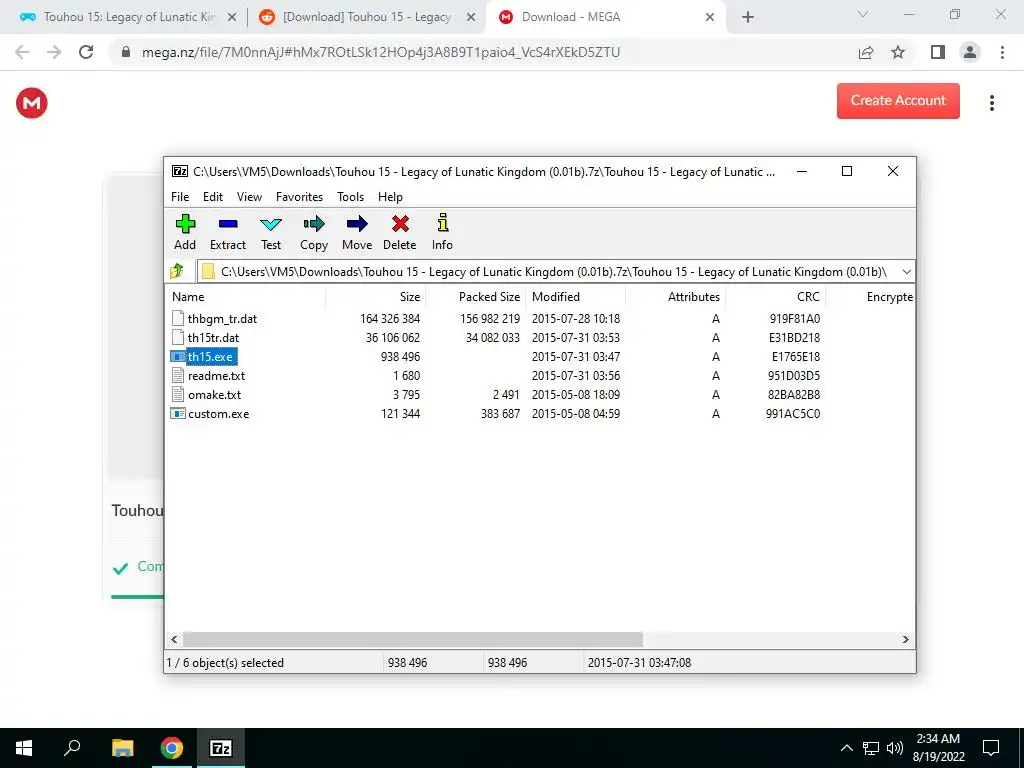Reload the page in Chrome
Viewport: 1024px width, 768px height.
coord(86,52)
